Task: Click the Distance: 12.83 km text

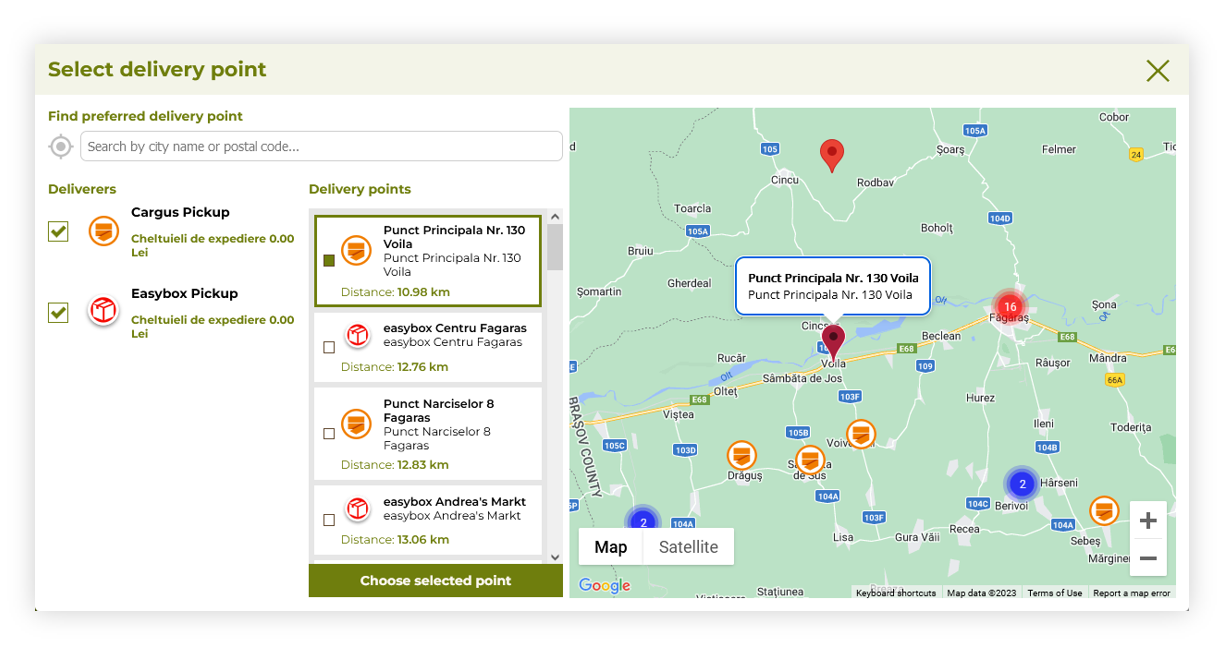Action: pos(394,465)
